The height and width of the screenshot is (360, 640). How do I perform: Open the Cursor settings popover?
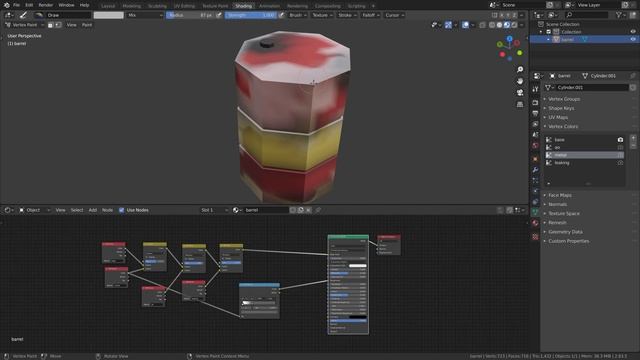pos(394,15)
